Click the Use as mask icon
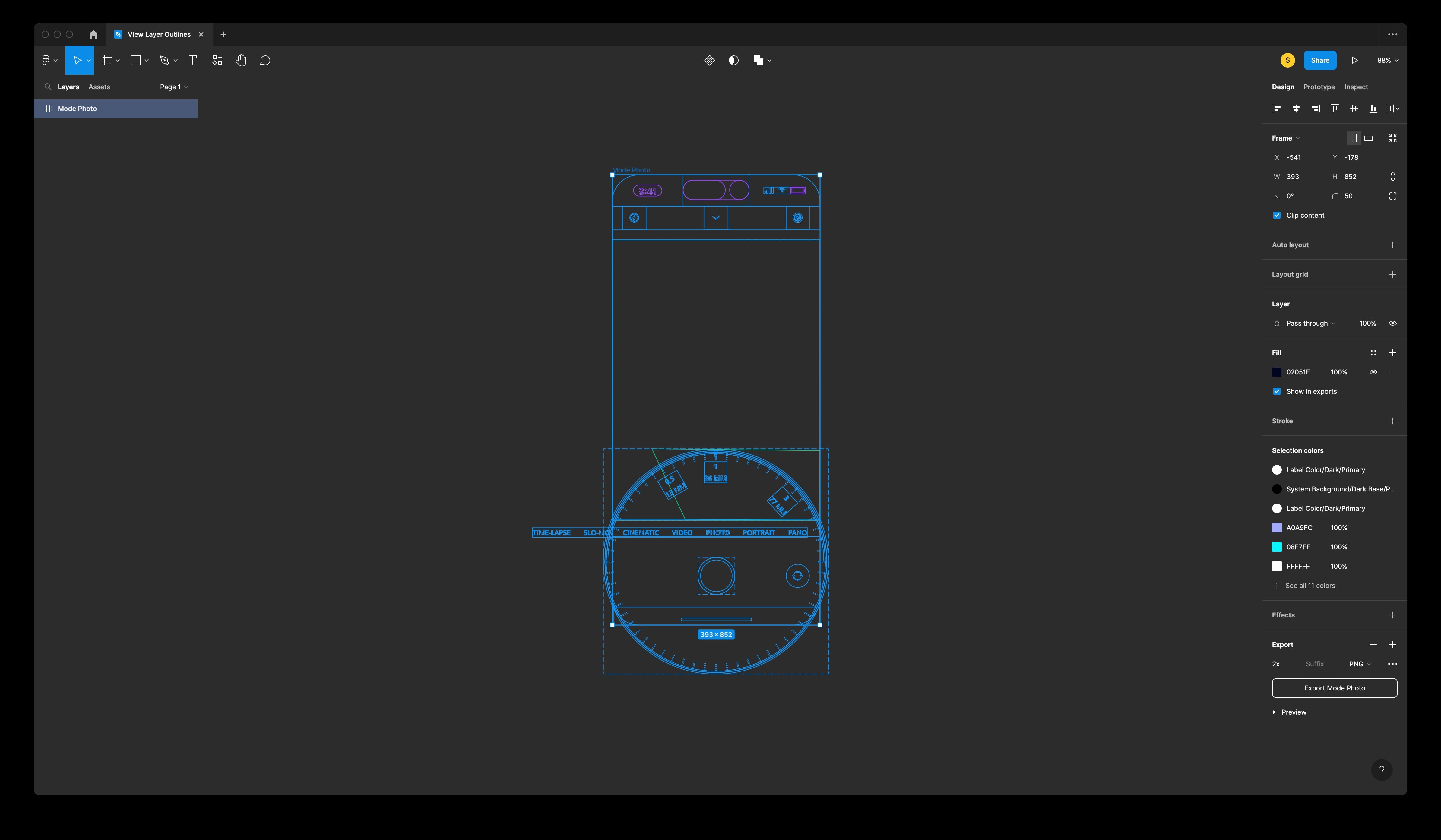1441x840 pixels. click(734, 60)
